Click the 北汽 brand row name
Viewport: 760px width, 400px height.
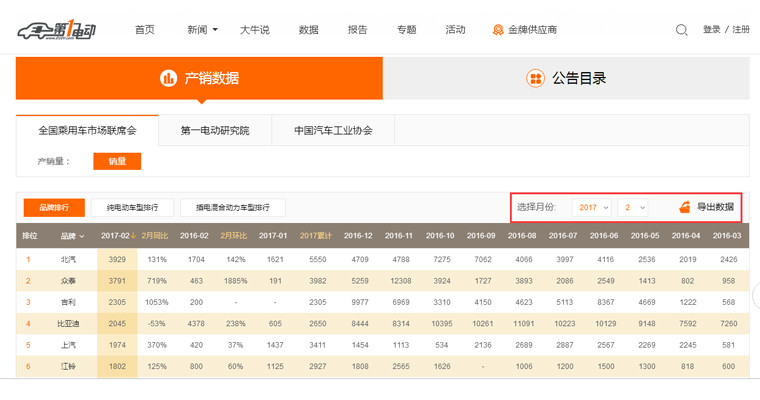[68, 259]
